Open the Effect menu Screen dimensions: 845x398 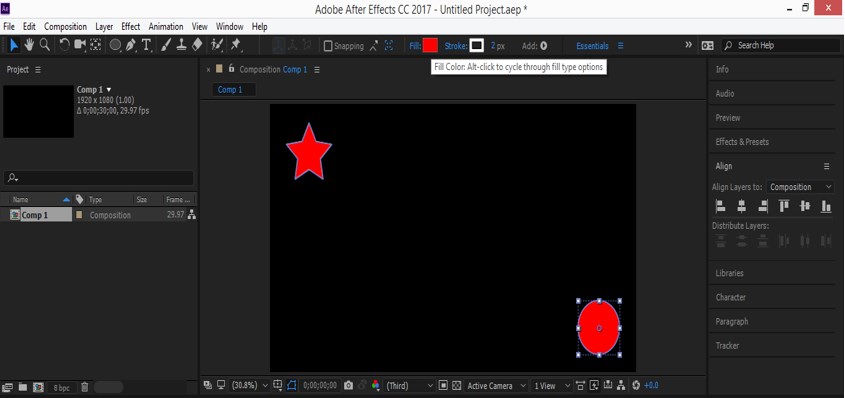[130, 26]
